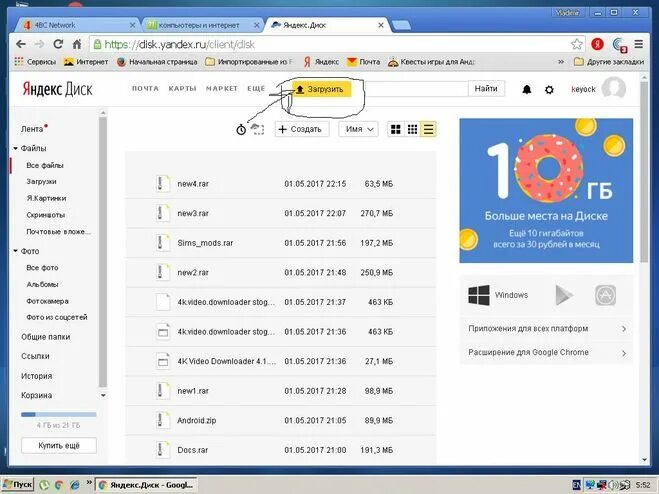Open Общие папки in the sidebar
The width and height of the screenshot is (659, 494).
[x=45, y=337]
